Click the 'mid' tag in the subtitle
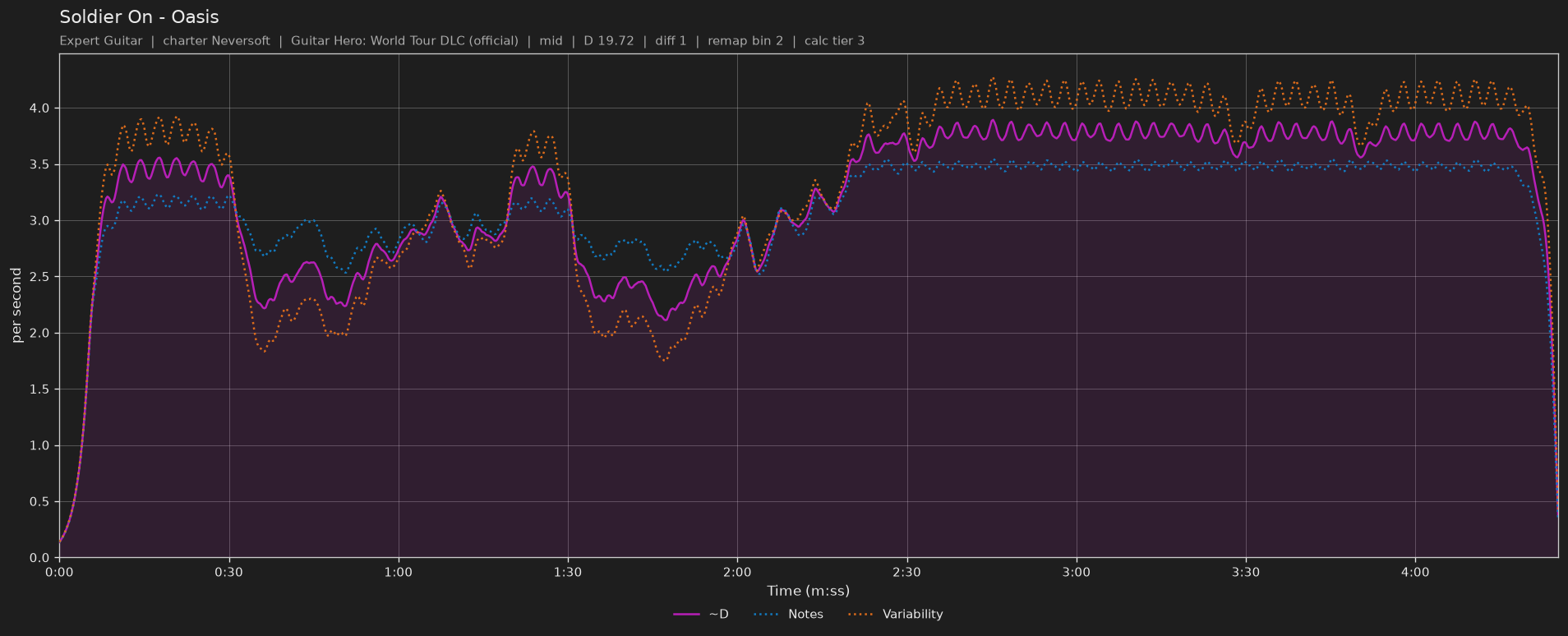Screen dimensions: 1568x636 pyautogui.click(x=551, y=40)
